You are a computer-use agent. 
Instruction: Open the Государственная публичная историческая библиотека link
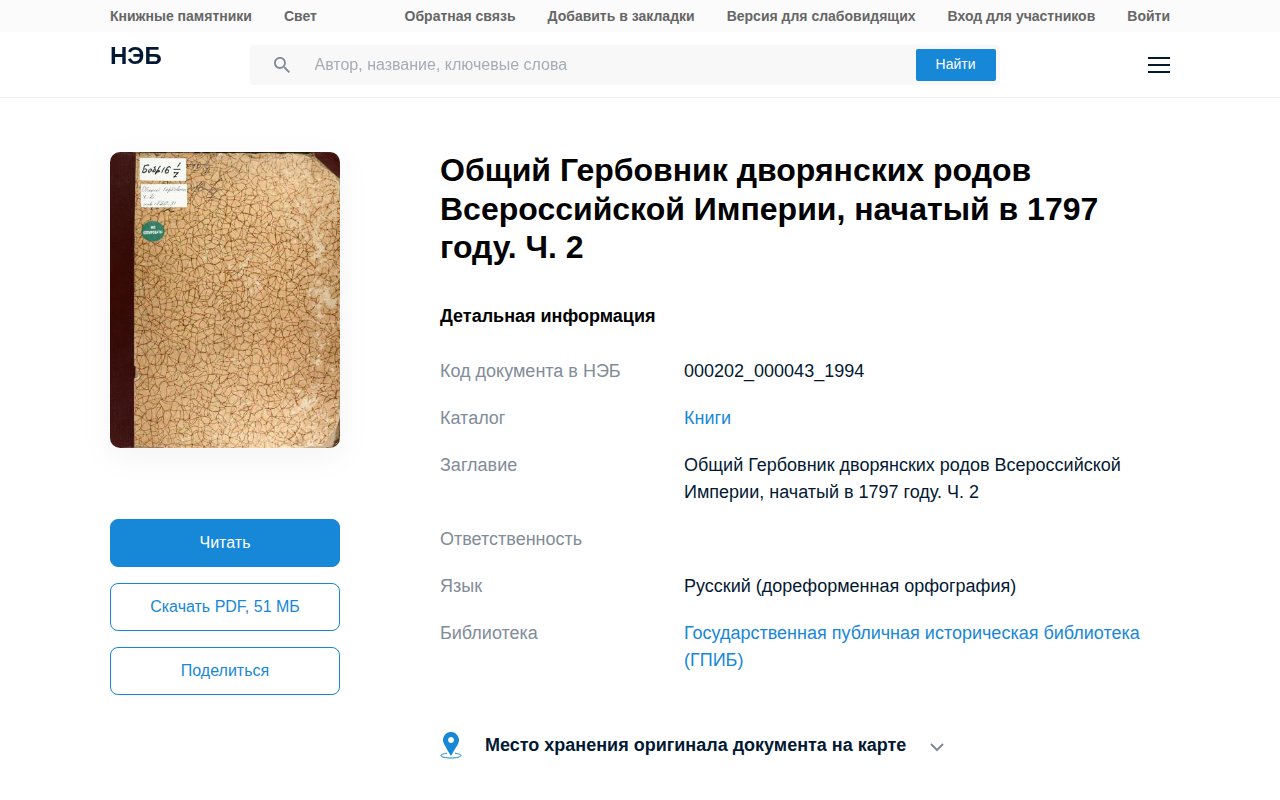click(912, 646)
